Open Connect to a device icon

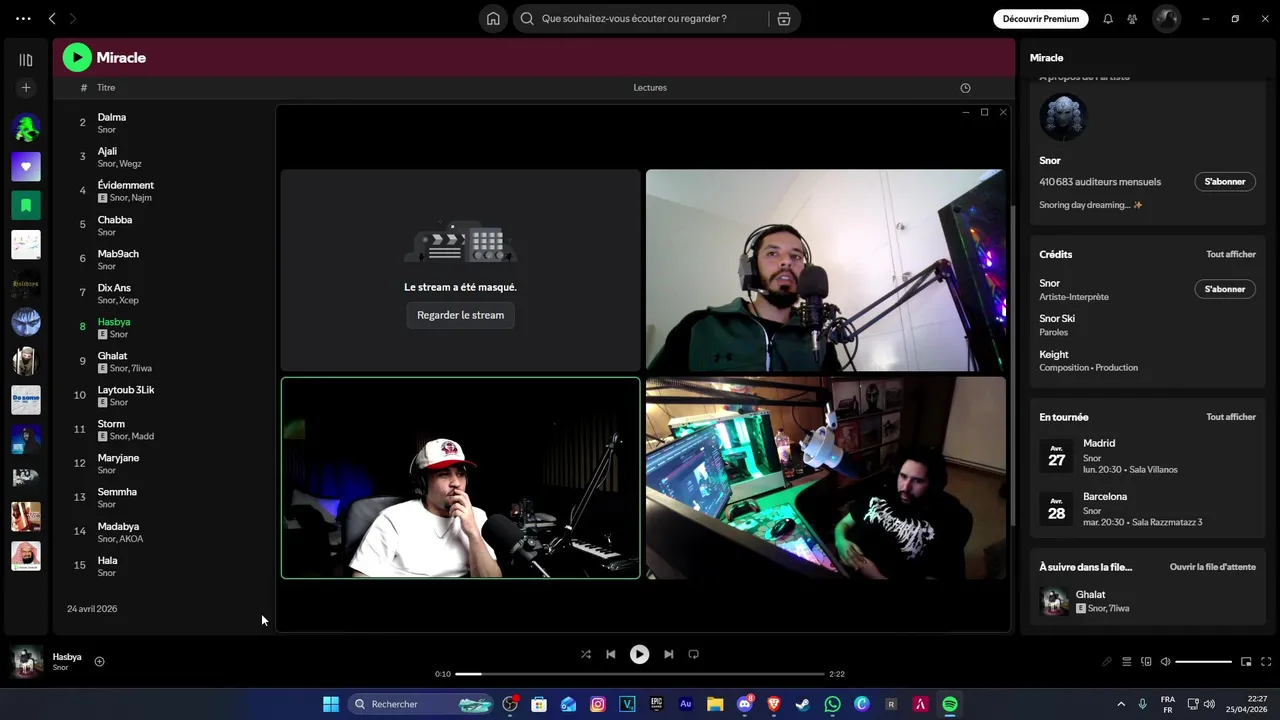[x=1146, y=661]
